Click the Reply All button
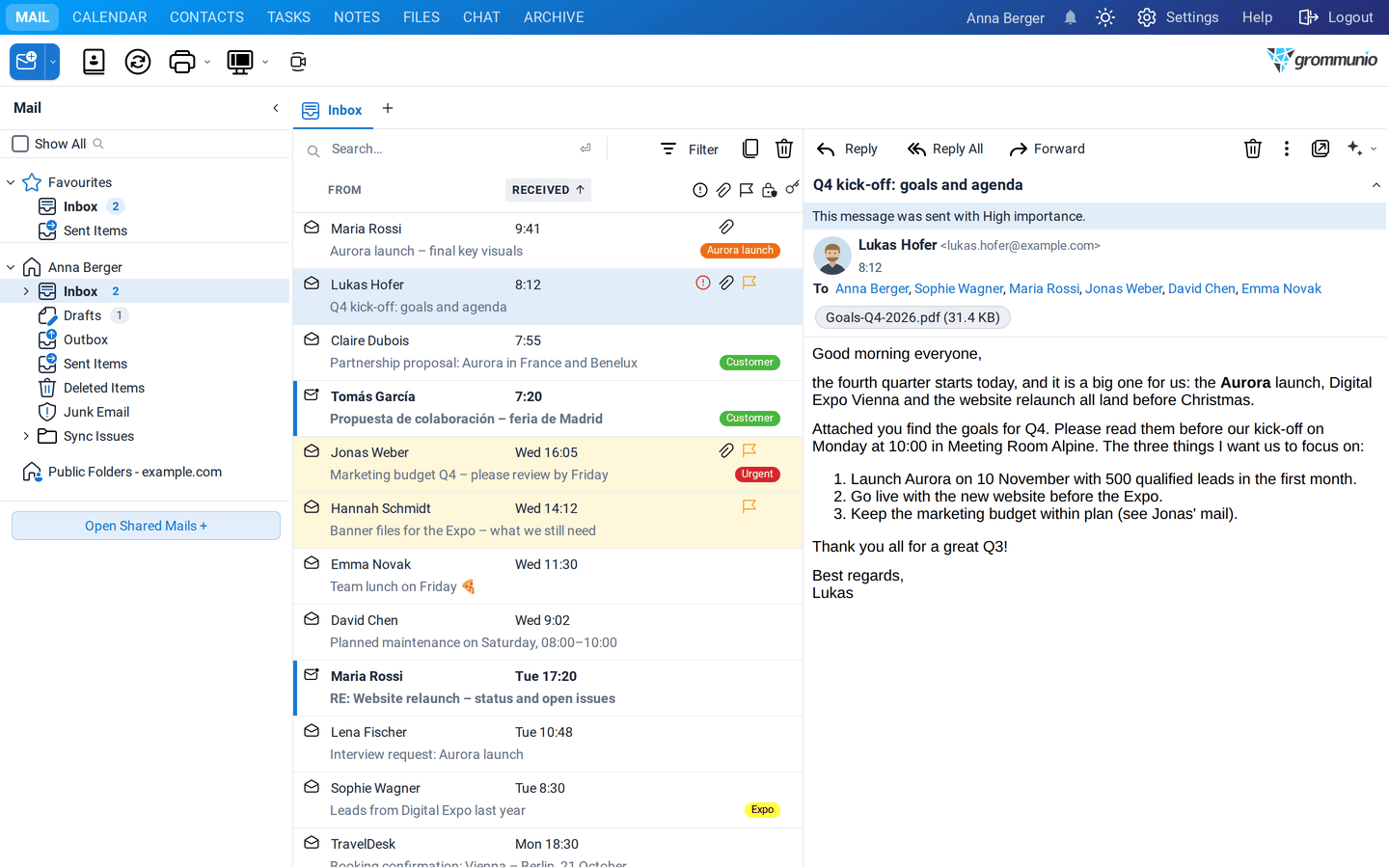The height and width of the screenshot is (868, 1389). [x=945, y=149]
